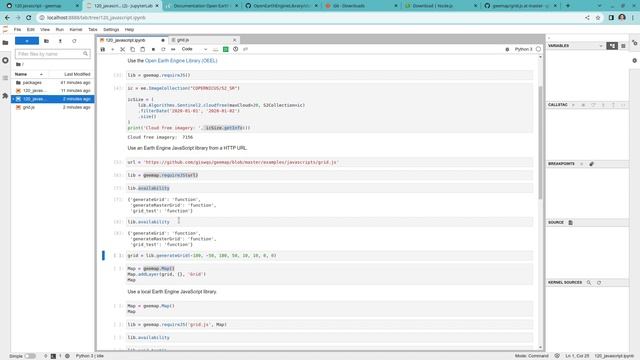Switch variables panel to table view
640x360 pixels.
(623, 46)
